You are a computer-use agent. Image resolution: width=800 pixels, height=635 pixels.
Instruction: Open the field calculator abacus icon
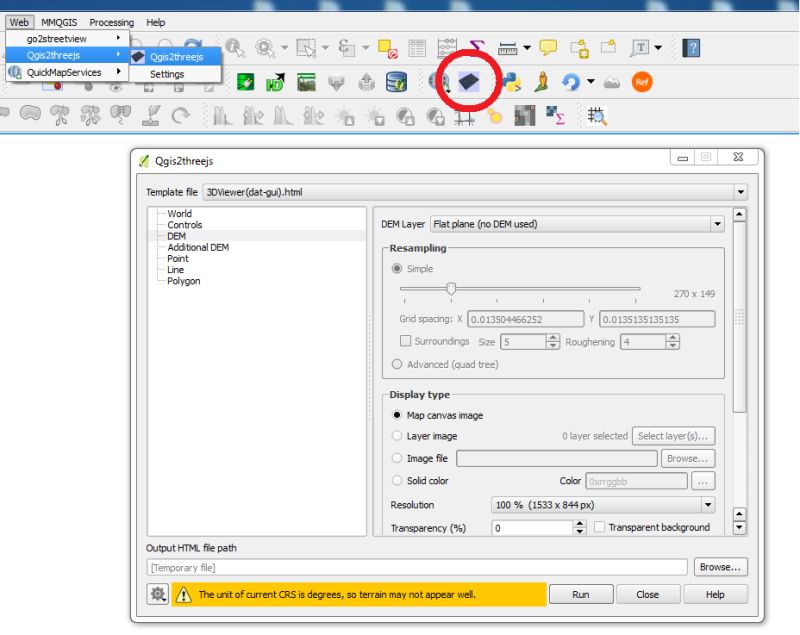(x=446, y=48)
